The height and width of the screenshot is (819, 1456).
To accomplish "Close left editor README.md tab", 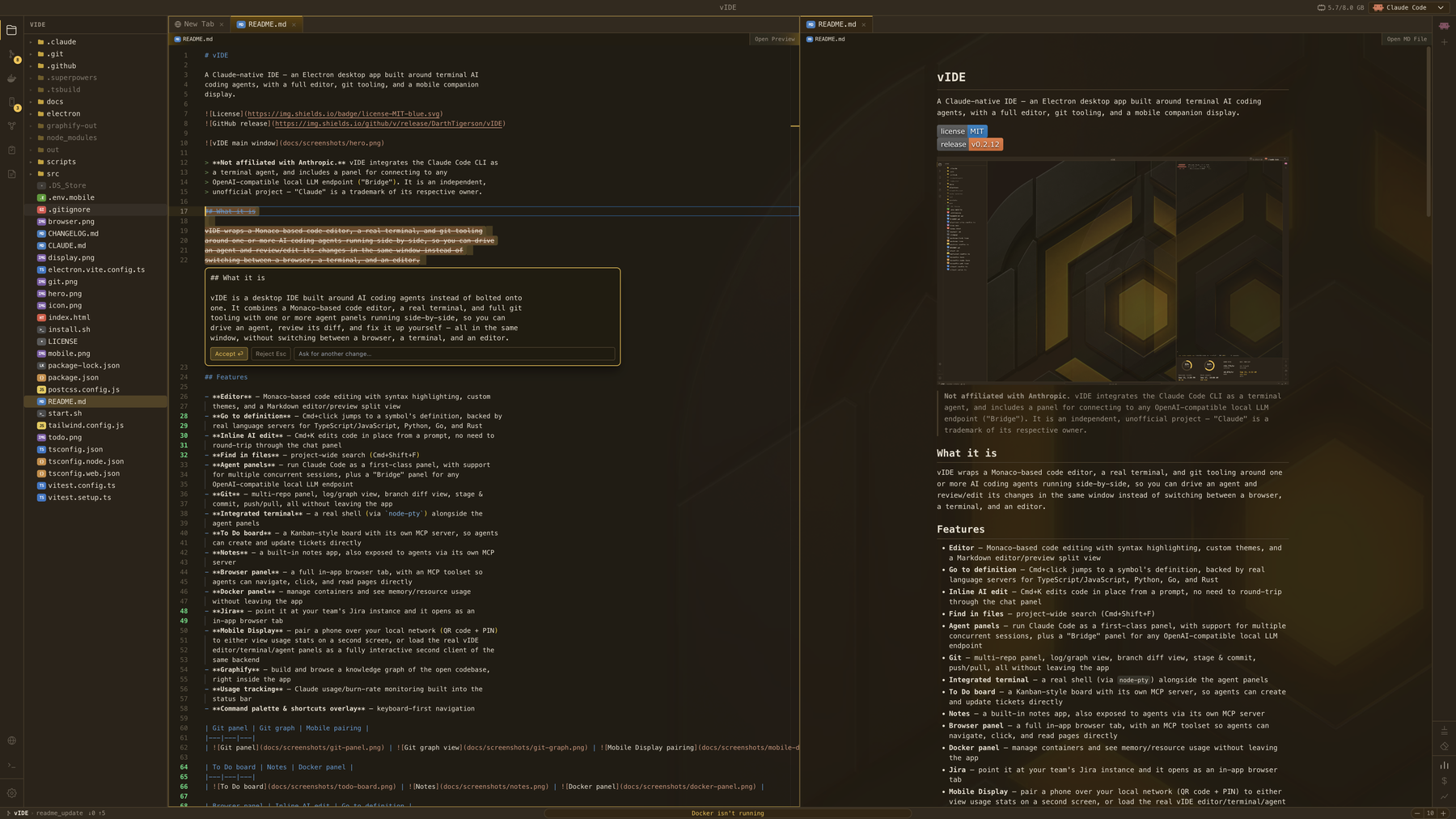I will (294, 24).
